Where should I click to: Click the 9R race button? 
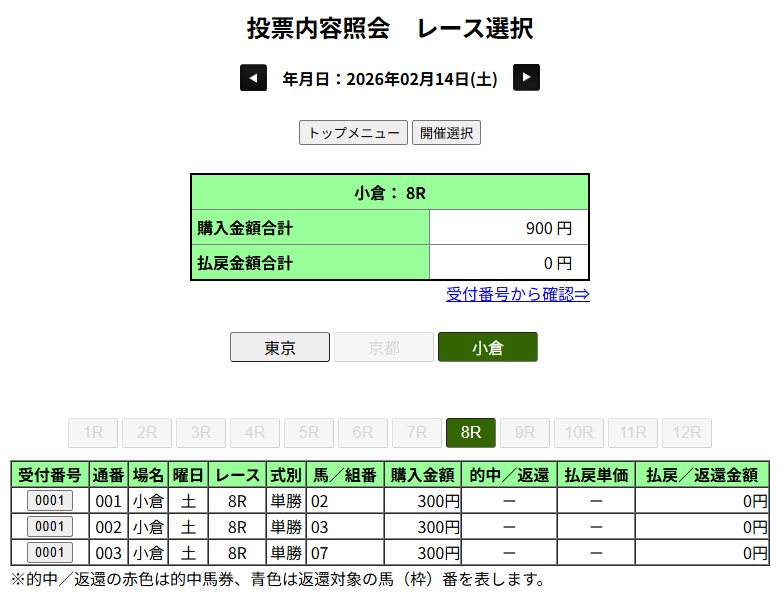[525, 433]
